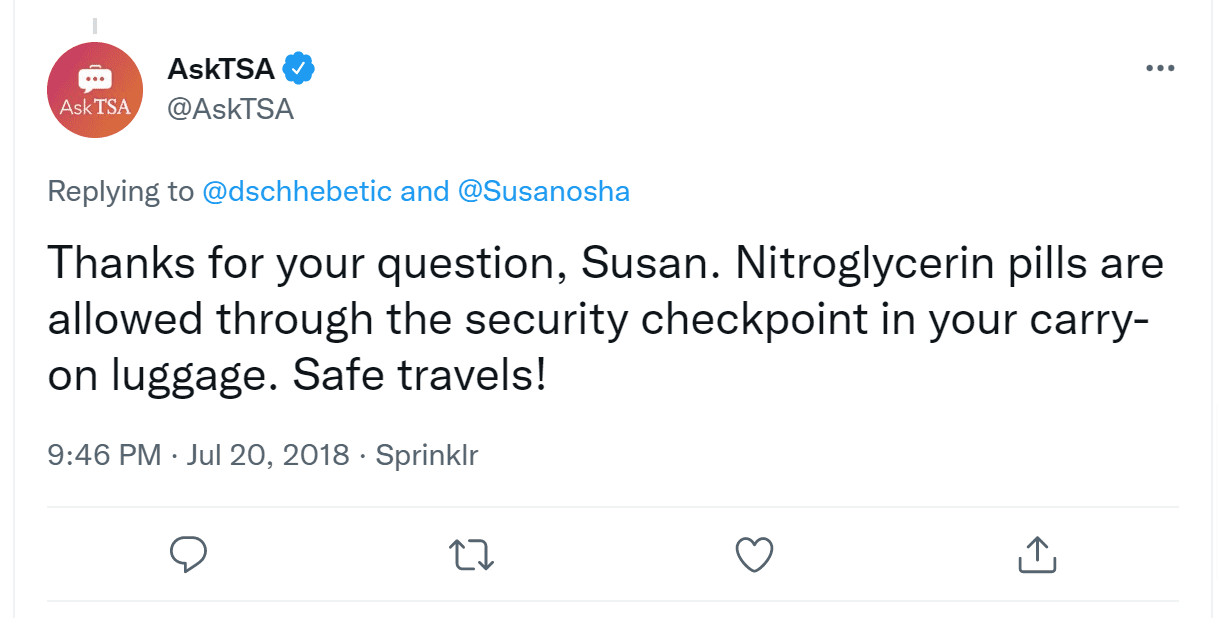Open the share tweet icon
The width and height of the screenshot is (1218, 618).
pos(1037,554)
